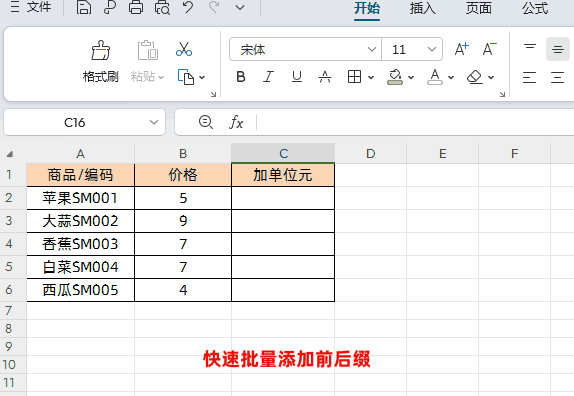This screenshot has width=574, height=396.
Task: Toggle Italic formatting
Action: coord(268,77)
